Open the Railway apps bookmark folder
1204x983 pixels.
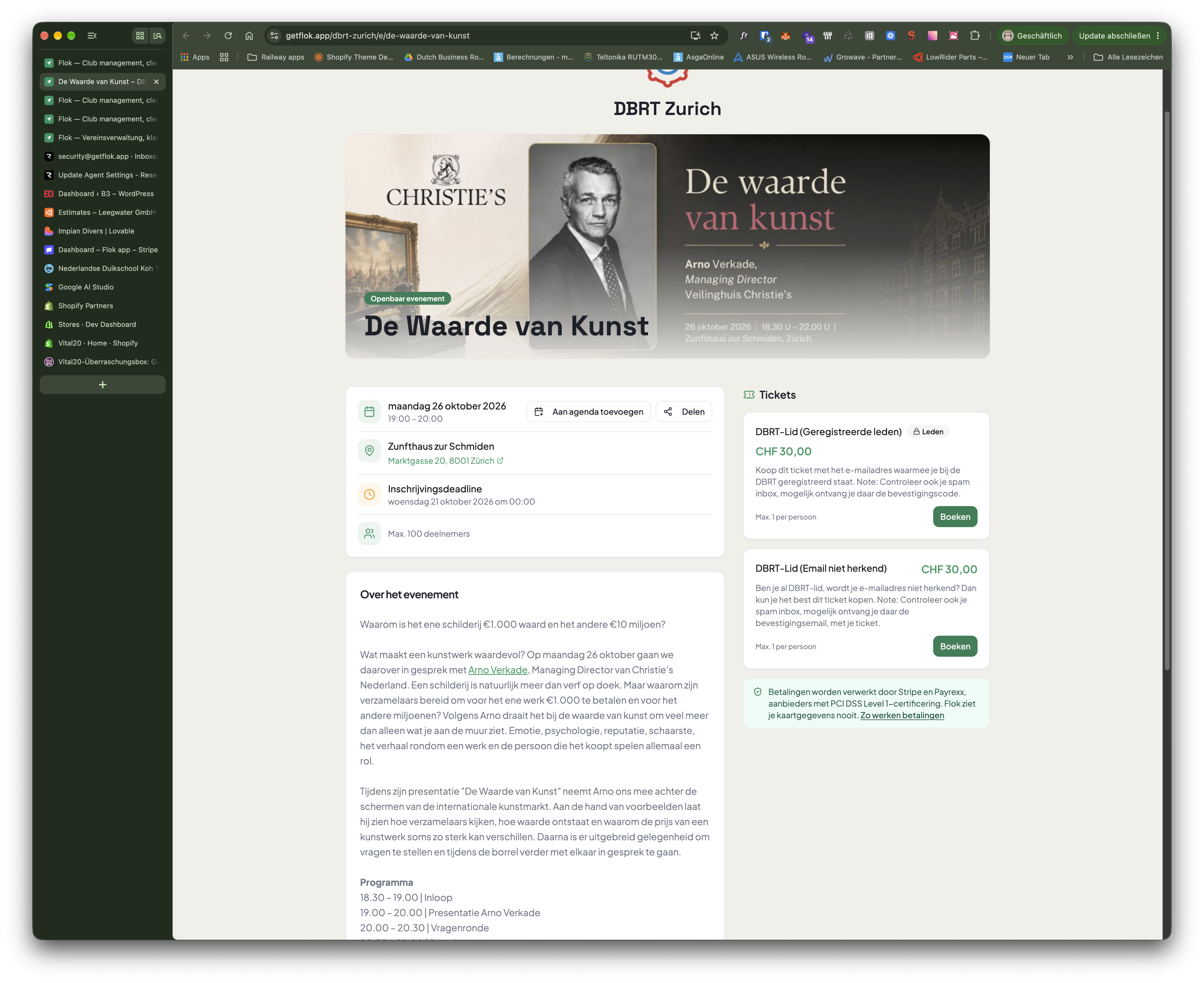pyautogui.click(x=276, y=57)
